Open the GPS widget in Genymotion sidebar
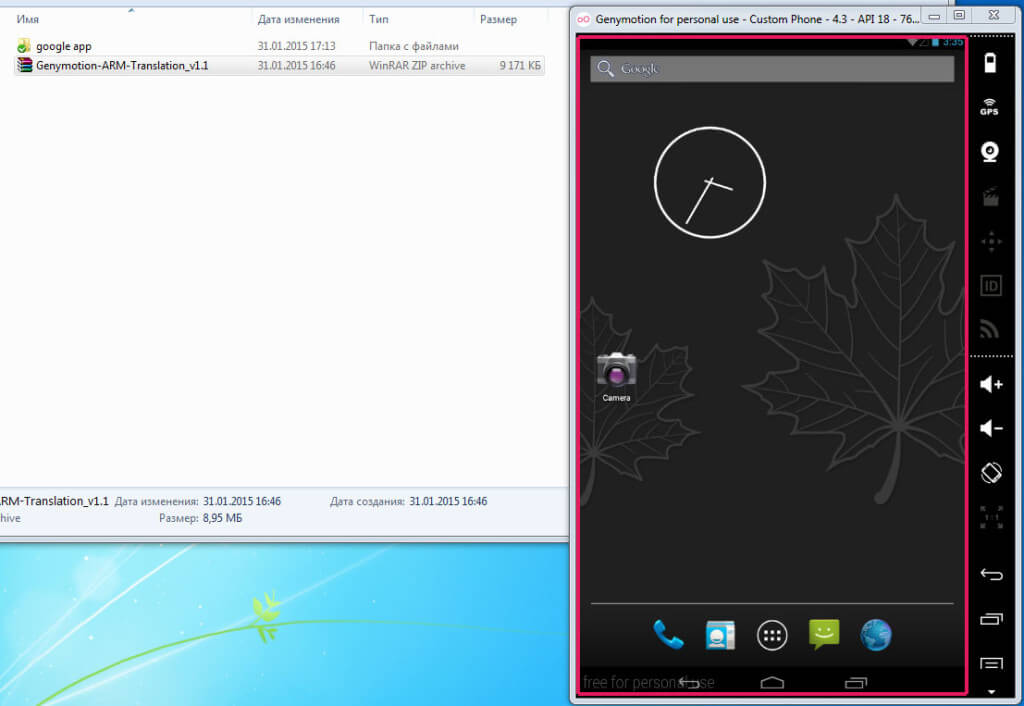1024x706 pixels. (x=989, y=107)
